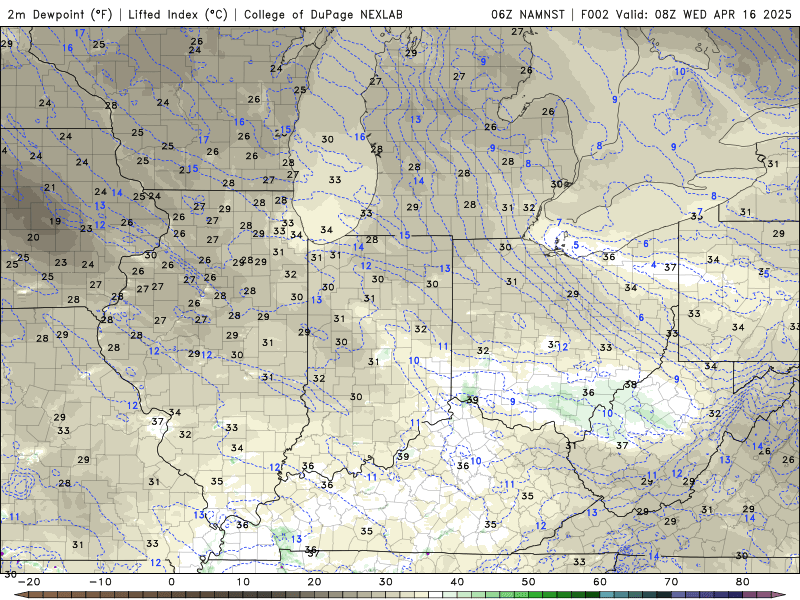Click the "F002 Valid: 08Z WED APR 16 2025" text
The image size is (800, 600).
click(686, 14)
